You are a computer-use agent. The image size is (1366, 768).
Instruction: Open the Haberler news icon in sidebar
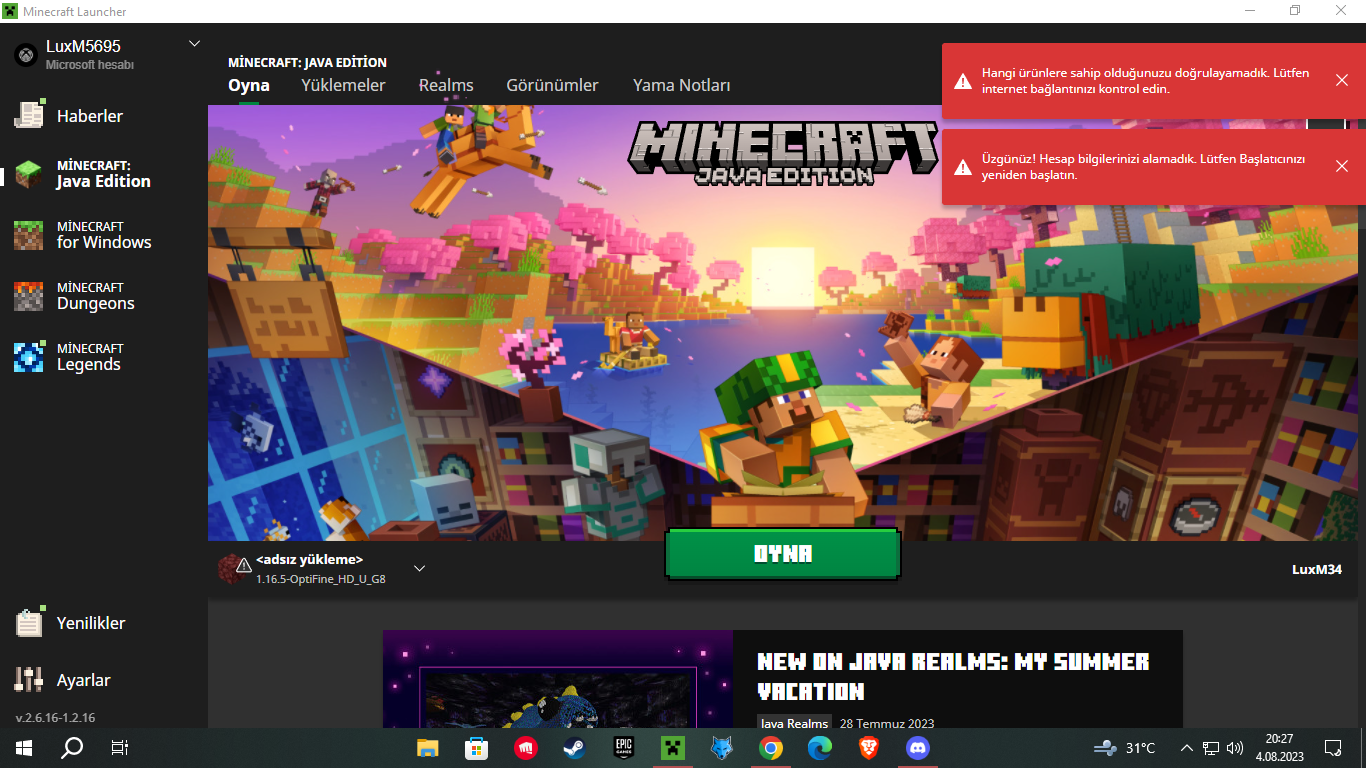(x=29, y=115)
